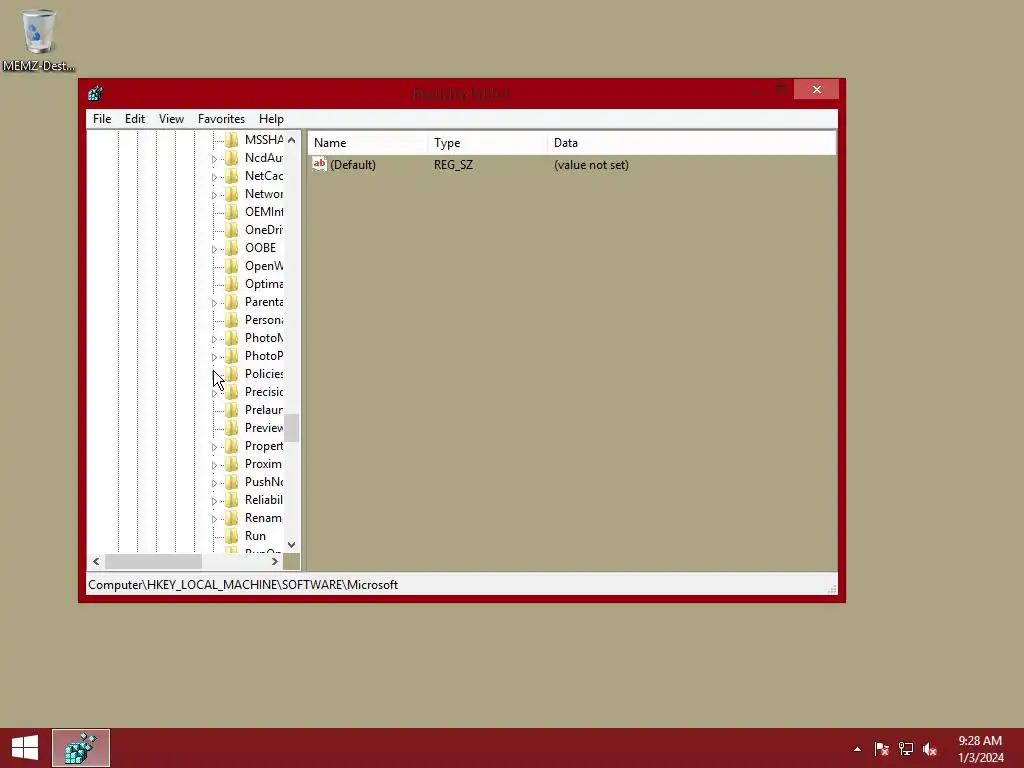This screenshot has width=1024, height=768.
Task: Select the Parenta folder icon
Action: pyautogui.click(x=231, y=302)
